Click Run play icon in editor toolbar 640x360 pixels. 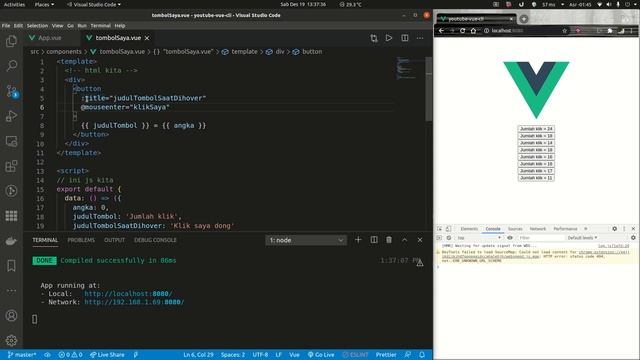[389, 38]
